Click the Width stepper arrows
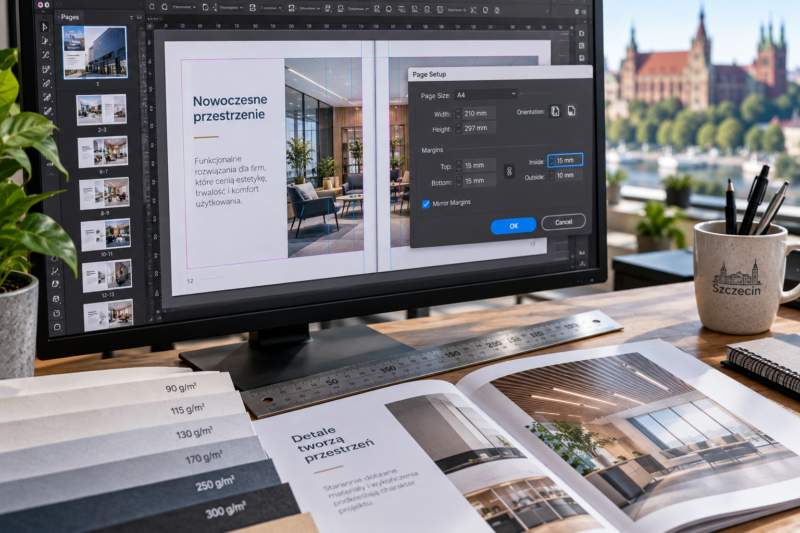Image resolution: width=800 pixels, height=533 pixels. (458, 114)
